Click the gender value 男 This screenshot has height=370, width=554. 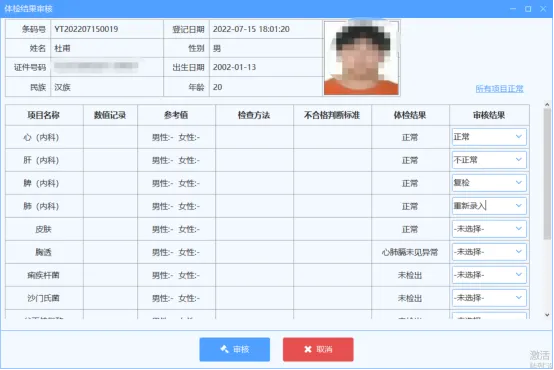(217, 48)
